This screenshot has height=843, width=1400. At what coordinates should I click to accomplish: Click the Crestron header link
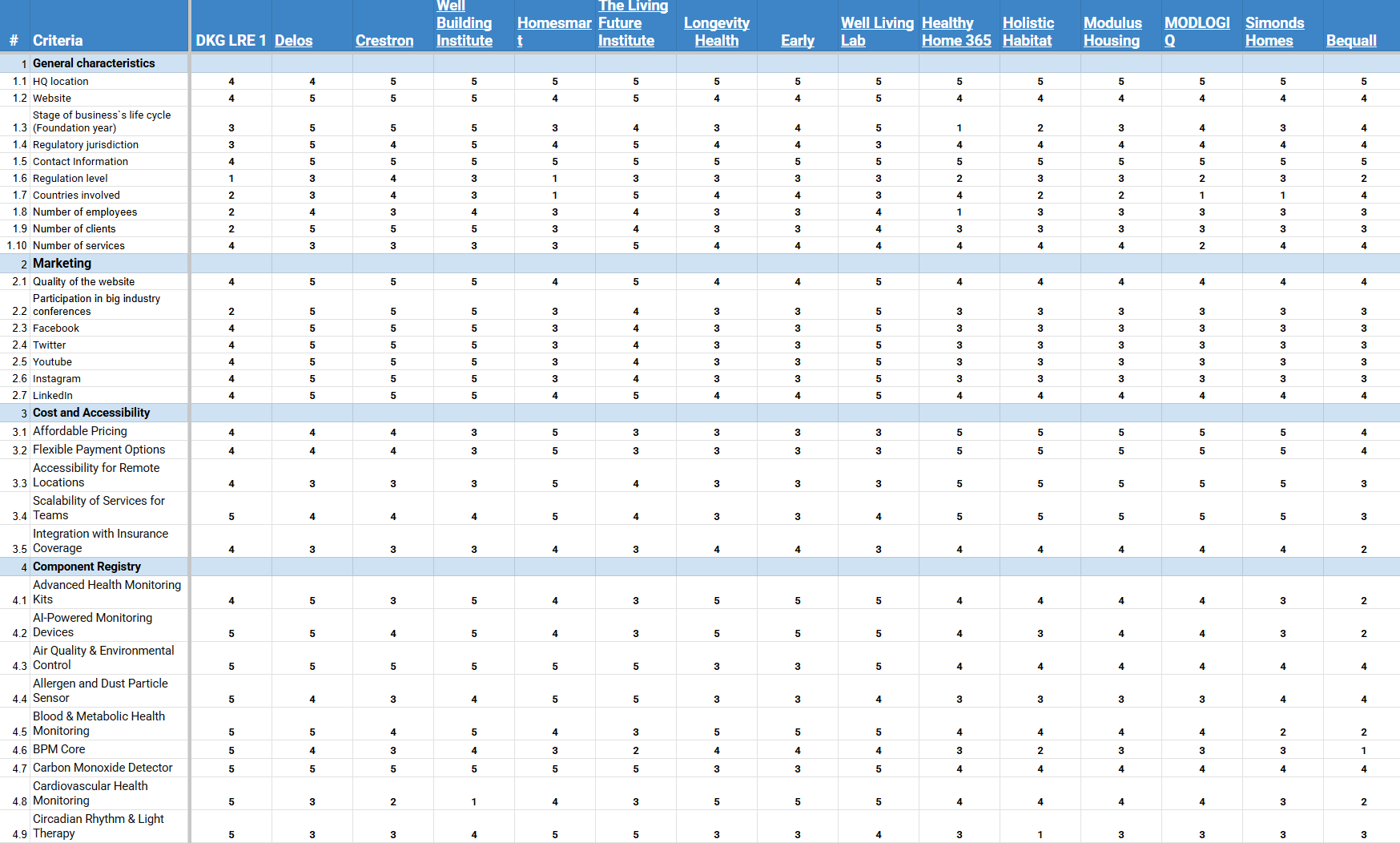point(384,41)
